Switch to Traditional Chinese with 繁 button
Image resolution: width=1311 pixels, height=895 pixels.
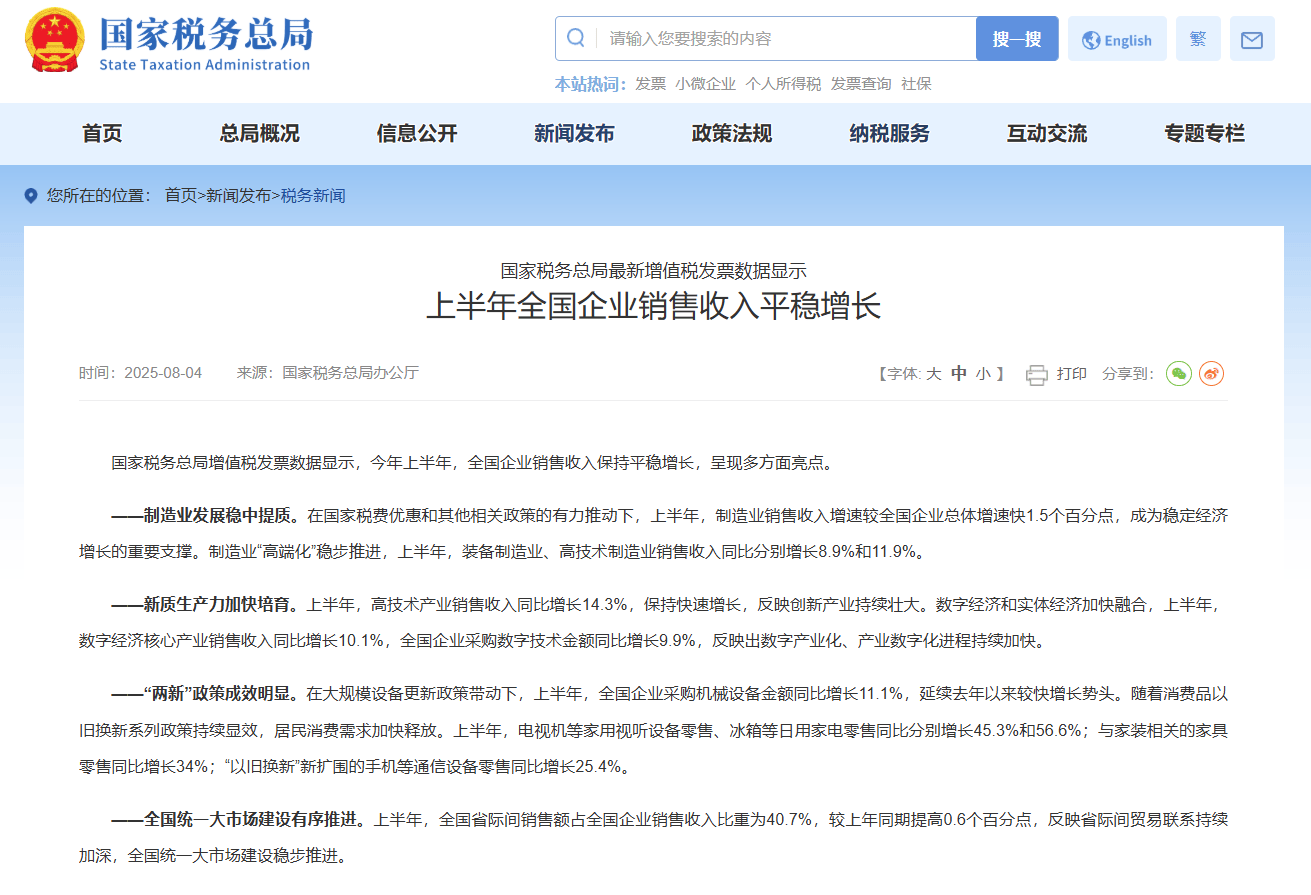1197,39
